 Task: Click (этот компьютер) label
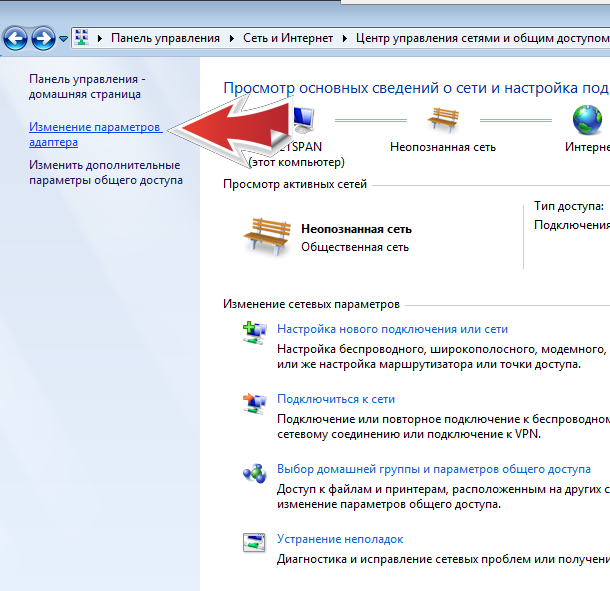pyautogui.click(x=296, y=162)
